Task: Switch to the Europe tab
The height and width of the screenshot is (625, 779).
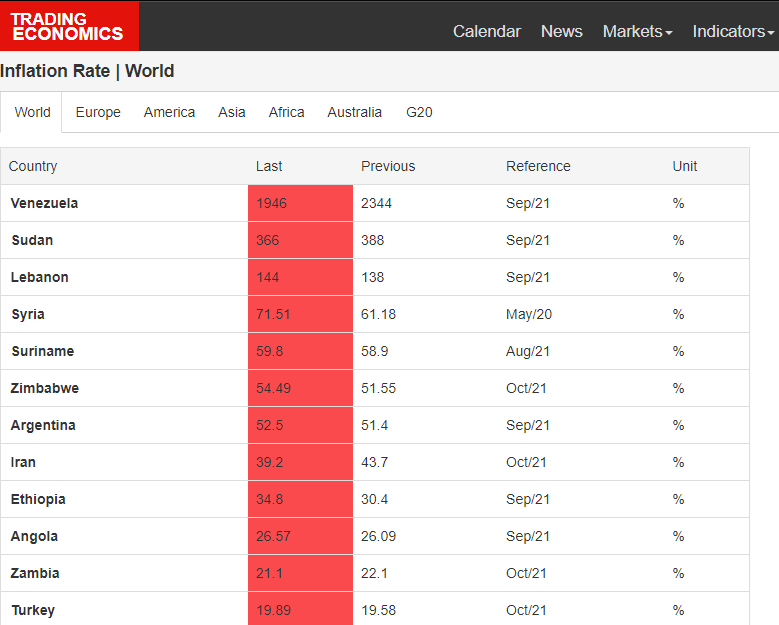Action: [98, 112]
